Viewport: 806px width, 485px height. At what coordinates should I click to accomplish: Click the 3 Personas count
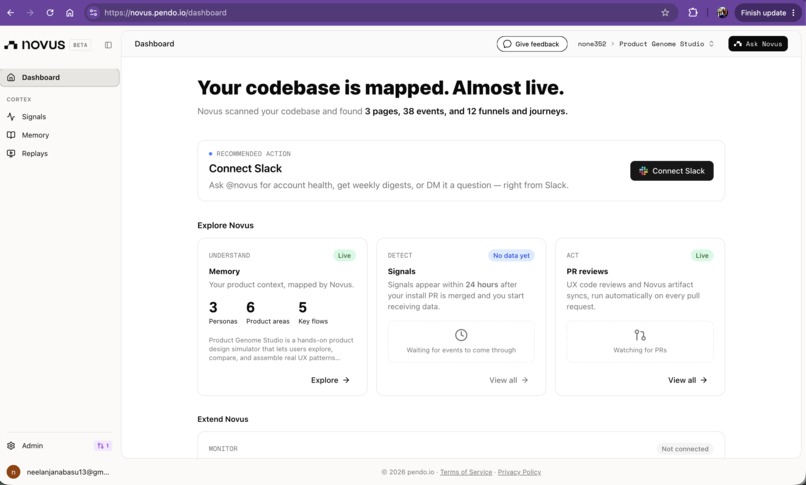pyautogui.click(x=223, y=313)
